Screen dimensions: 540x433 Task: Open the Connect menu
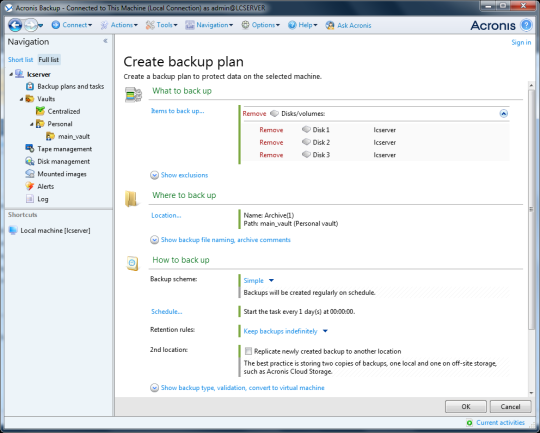(72, 25)
